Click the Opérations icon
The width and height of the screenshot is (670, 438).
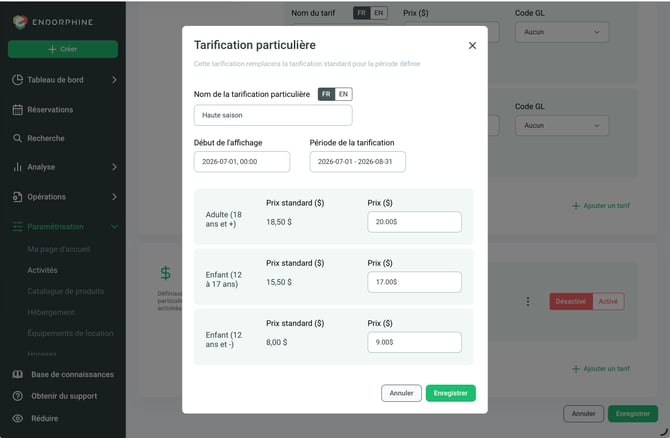(18, 197)
